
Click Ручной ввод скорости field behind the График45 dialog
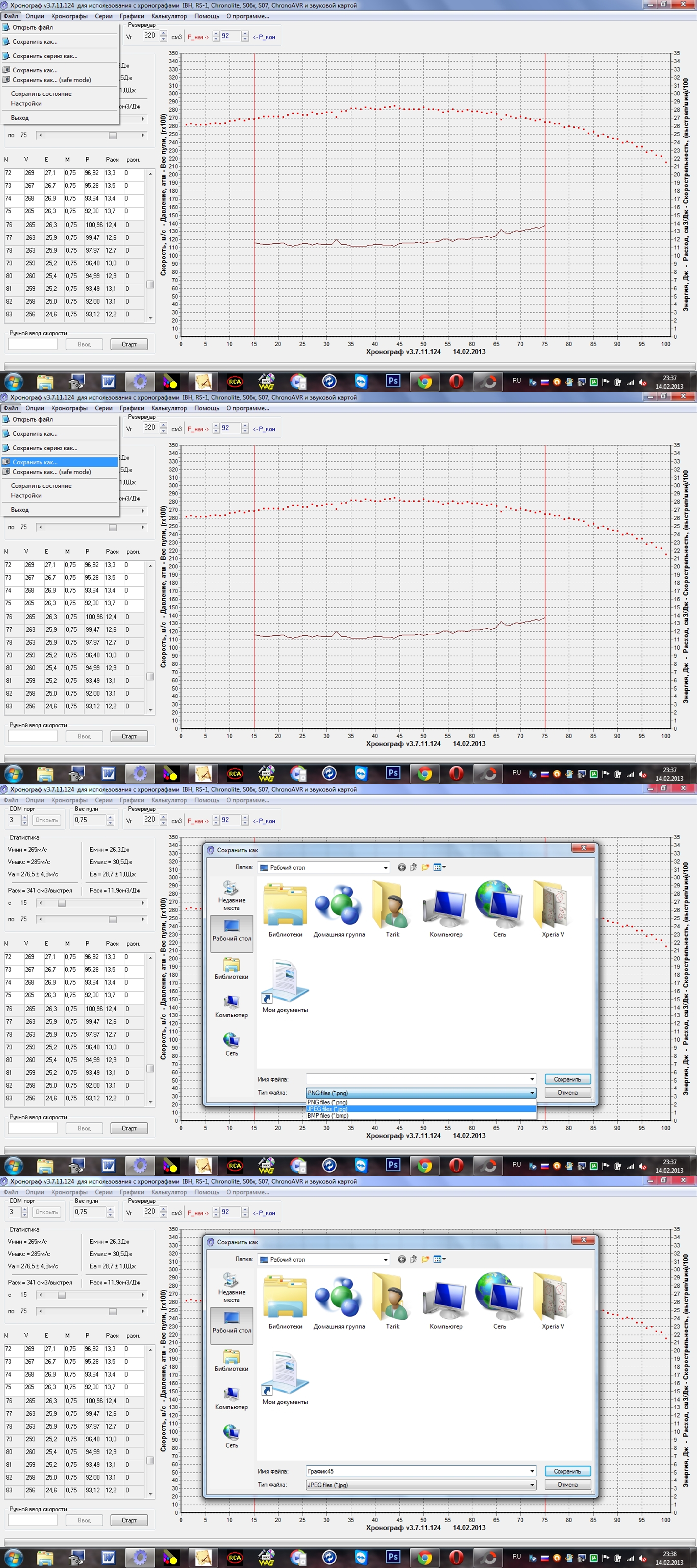(33, 1521)
